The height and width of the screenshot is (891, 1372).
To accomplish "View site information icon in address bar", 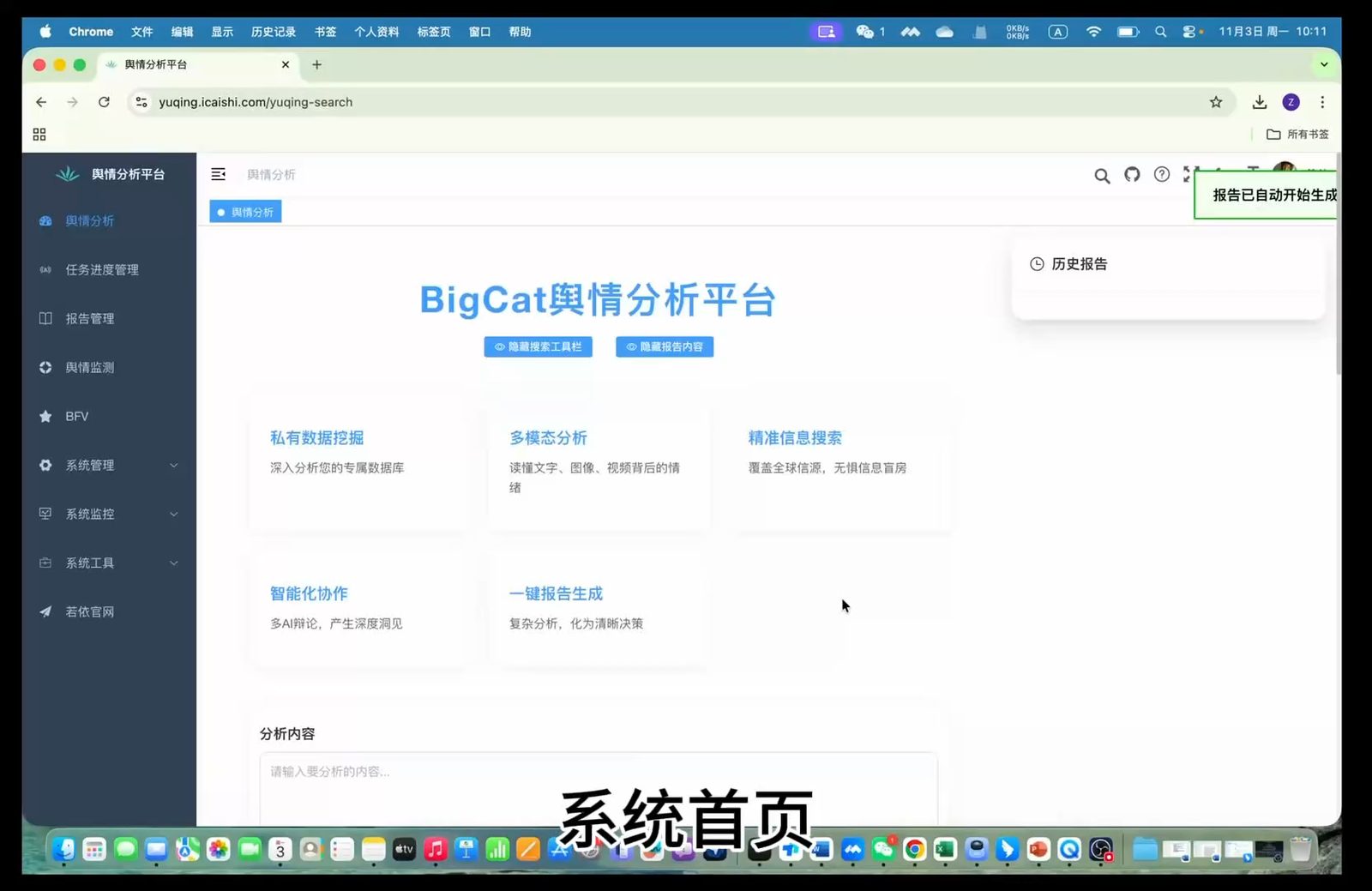I will click(x=141, y=102).
